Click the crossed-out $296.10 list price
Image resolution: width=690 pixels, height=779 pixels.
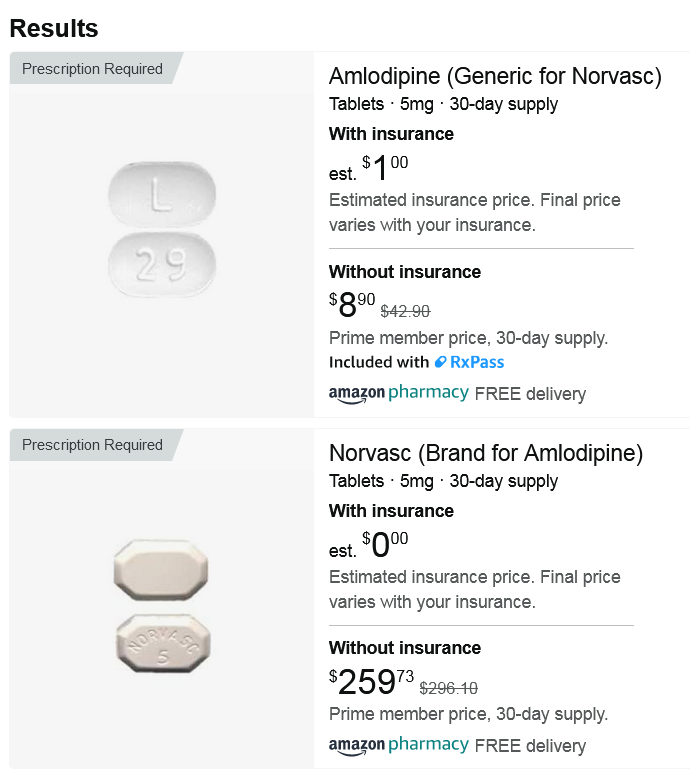pos(448,688)
